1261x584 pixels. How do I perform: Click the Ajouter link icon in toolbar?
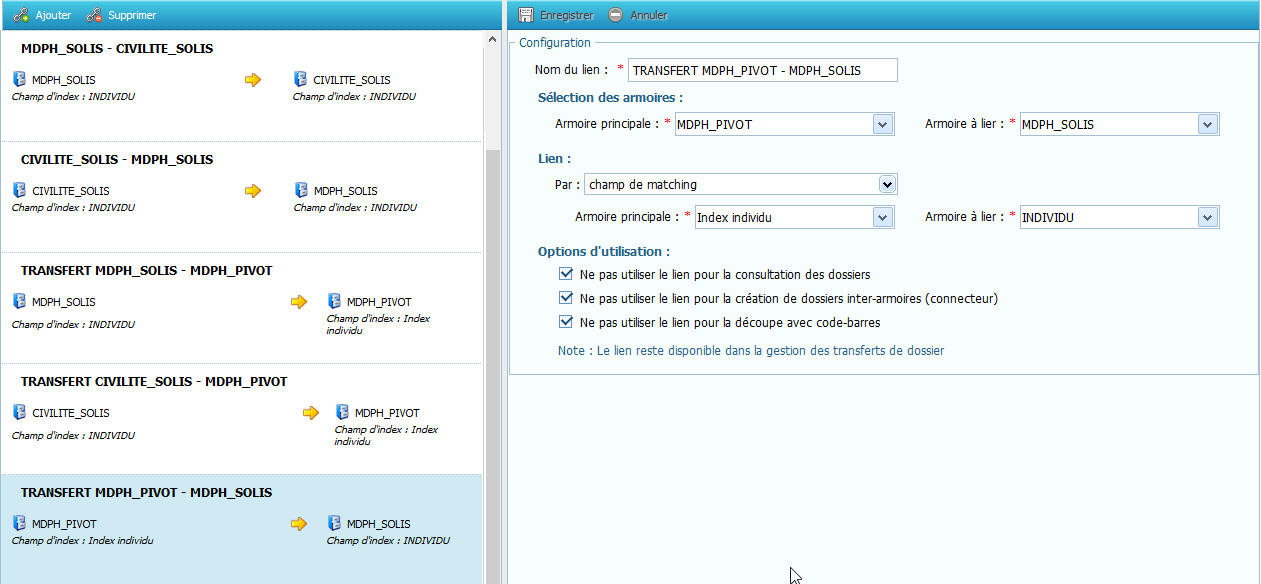click(x=21, y=15)
